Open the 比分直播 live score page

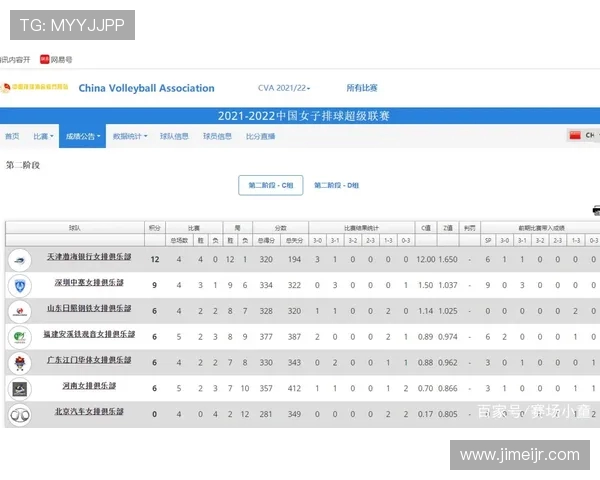click(x=260, y=136)
